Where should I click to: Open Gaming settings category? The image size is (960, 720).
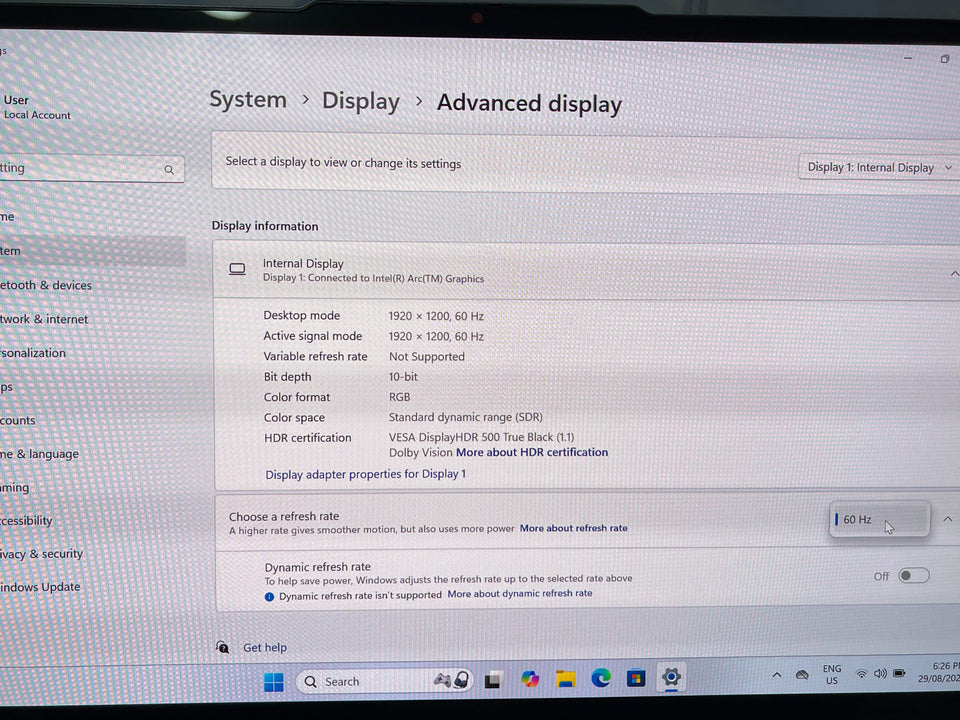(x=15, y=488)
